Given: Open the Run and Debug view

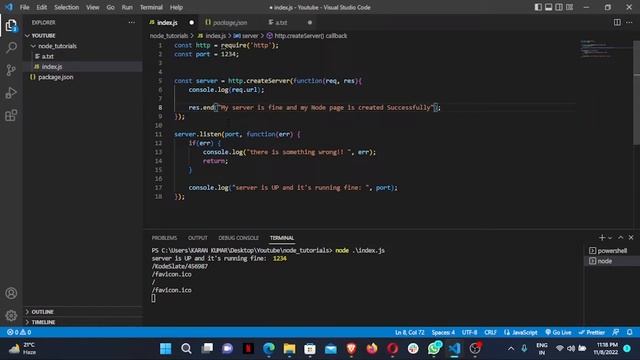Looking at the screenshot, I should coord(11,93).
